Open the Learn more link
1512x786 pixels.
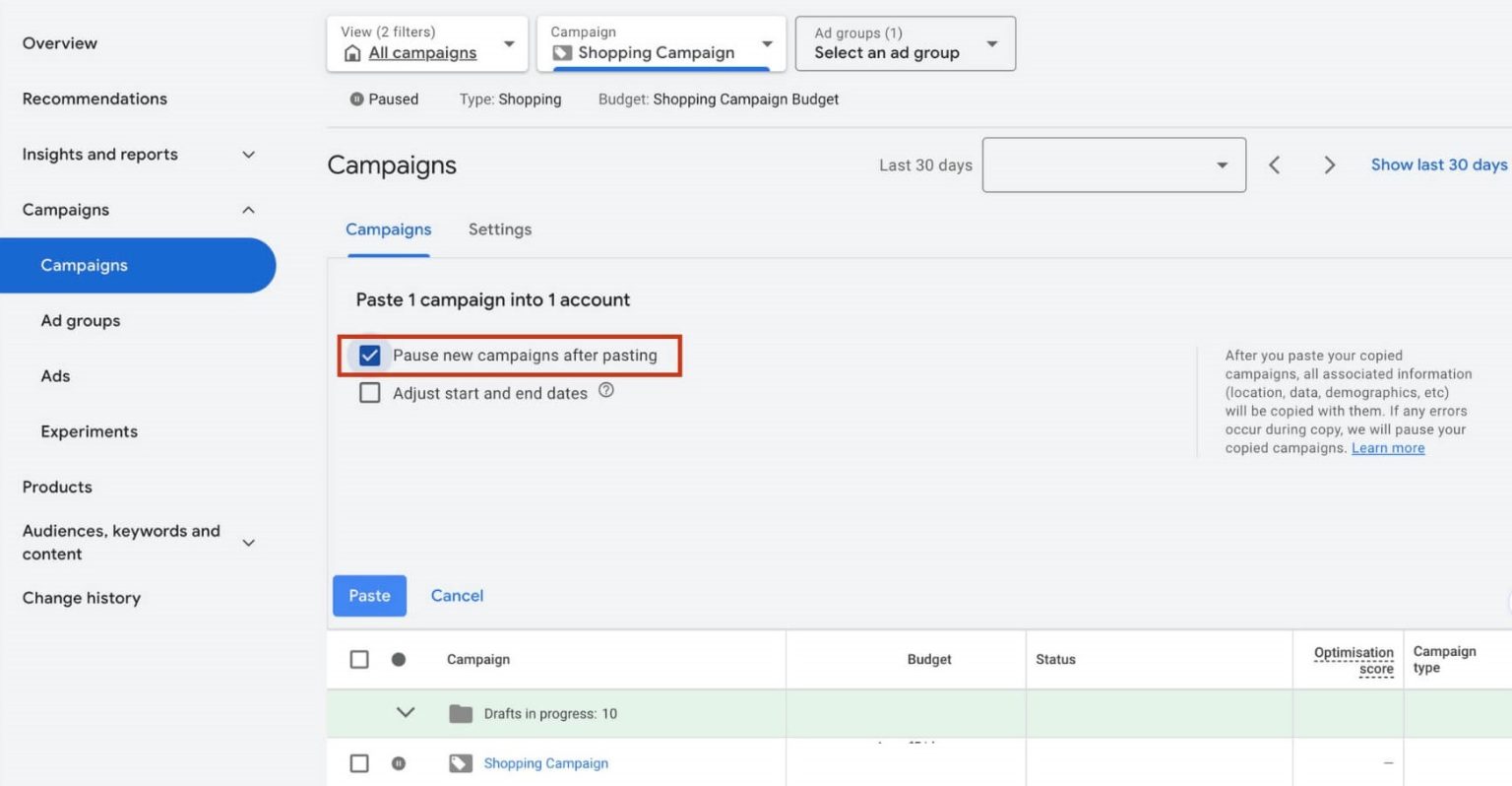(x=1387, y=447)
